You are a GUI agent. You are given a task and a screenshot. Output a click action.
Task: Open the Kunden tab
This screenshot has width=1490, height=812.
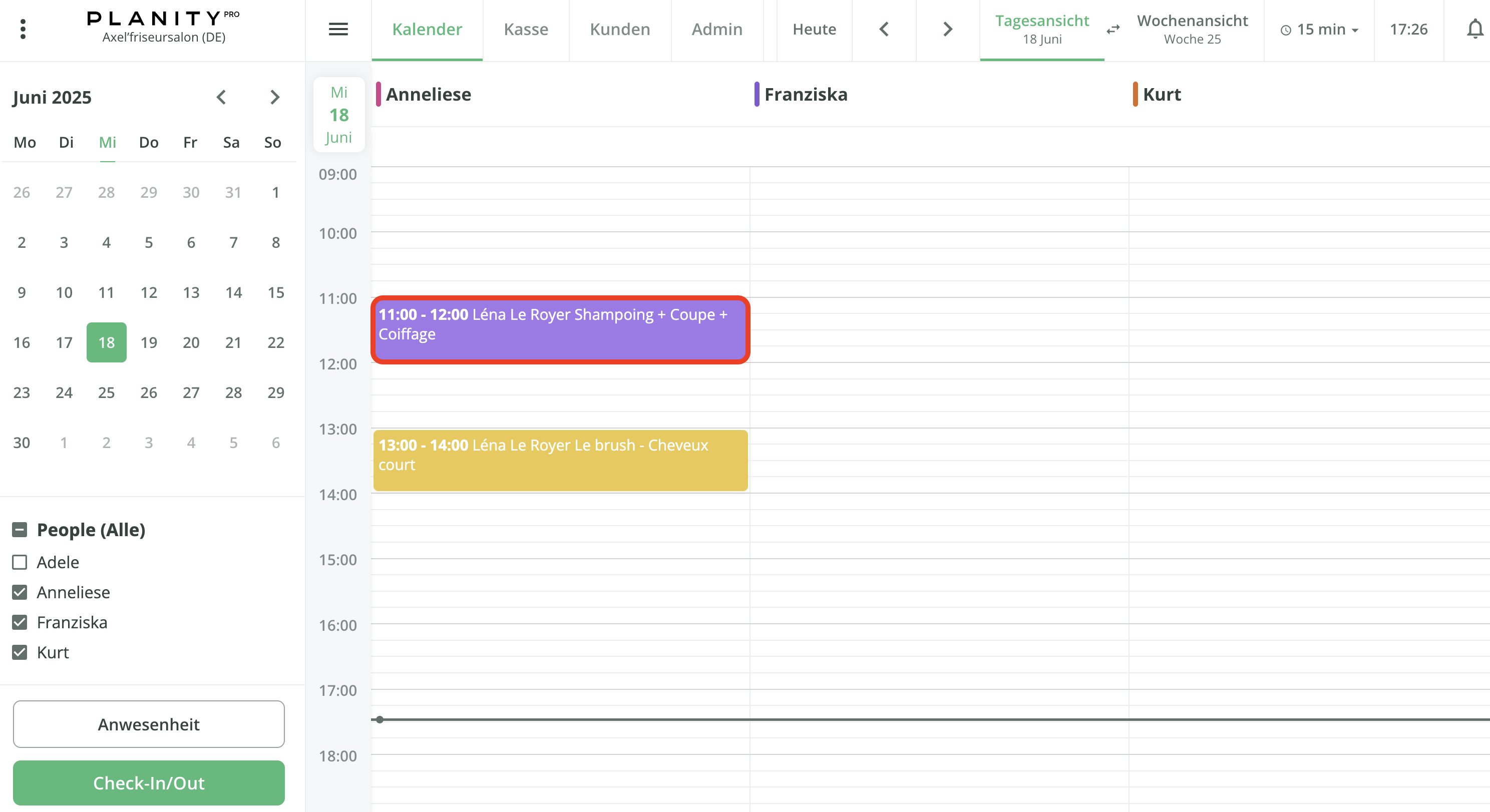click(x=619, y=30)
